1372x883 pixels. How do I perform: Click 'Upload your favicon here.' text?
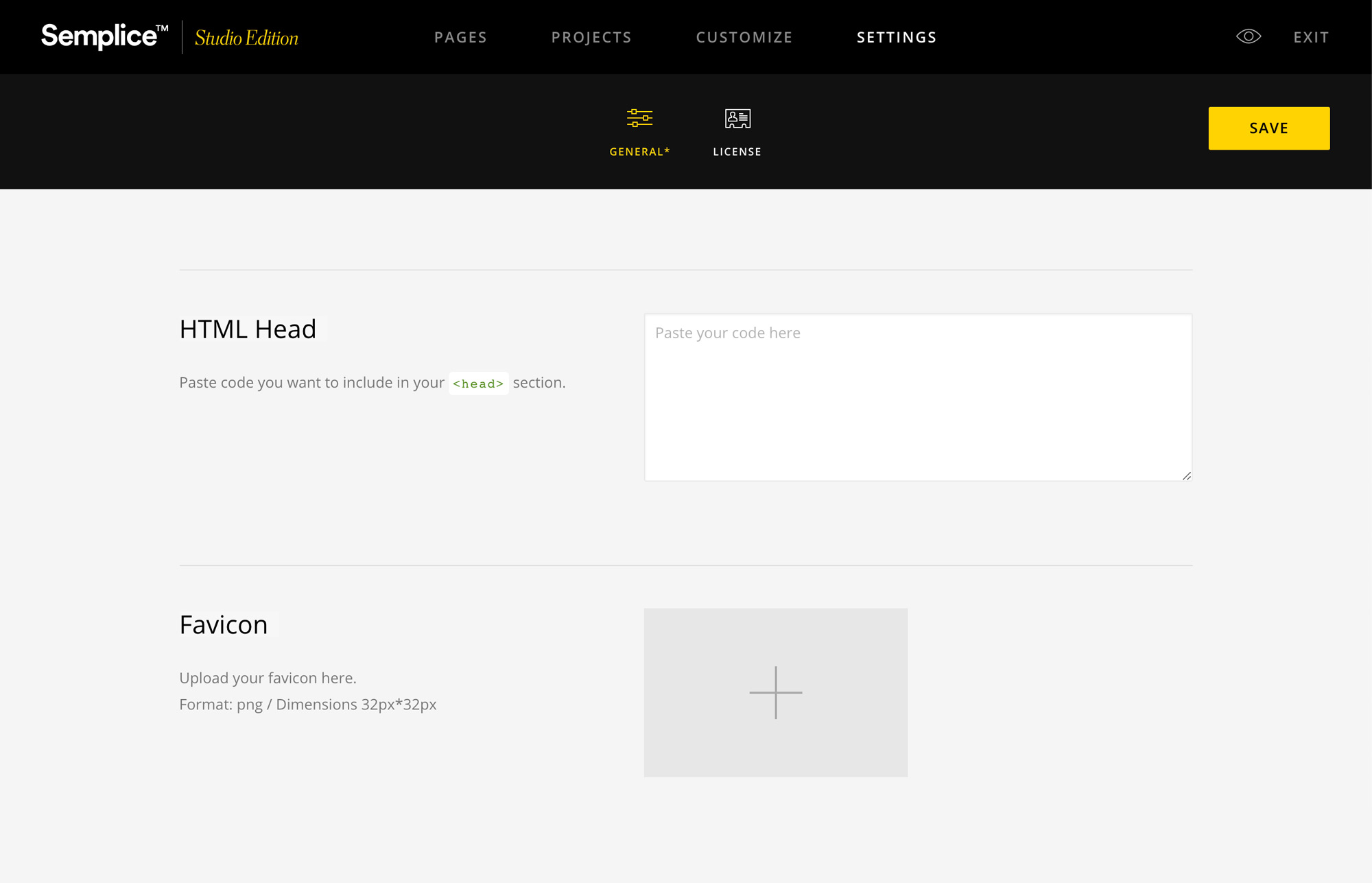[268, 678]
